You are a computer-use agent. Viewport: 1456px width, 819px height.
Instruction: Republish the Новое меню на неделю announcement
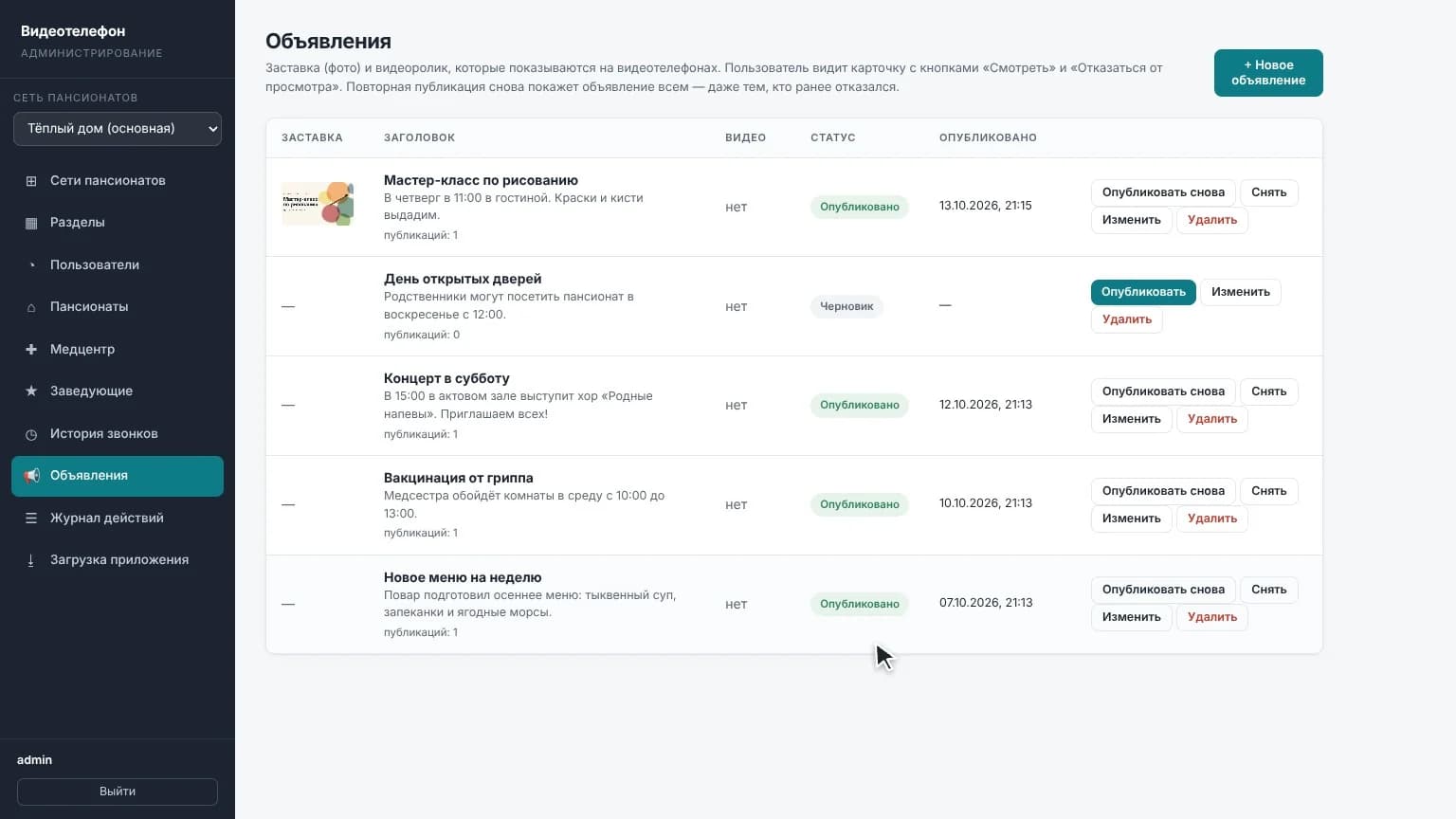click(1163, 590)
